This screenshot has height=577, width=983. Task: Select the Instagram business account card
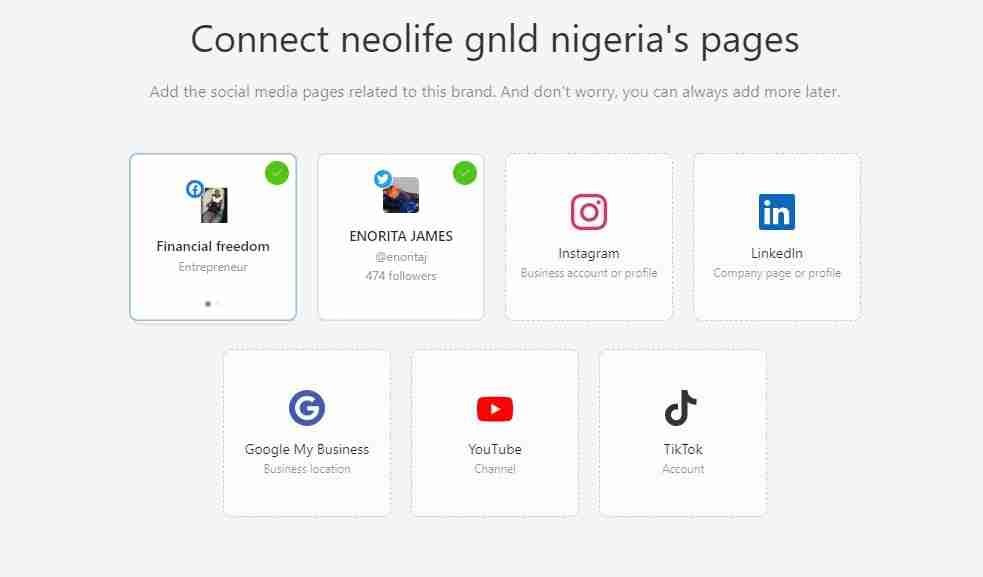(x=589, y=237)
